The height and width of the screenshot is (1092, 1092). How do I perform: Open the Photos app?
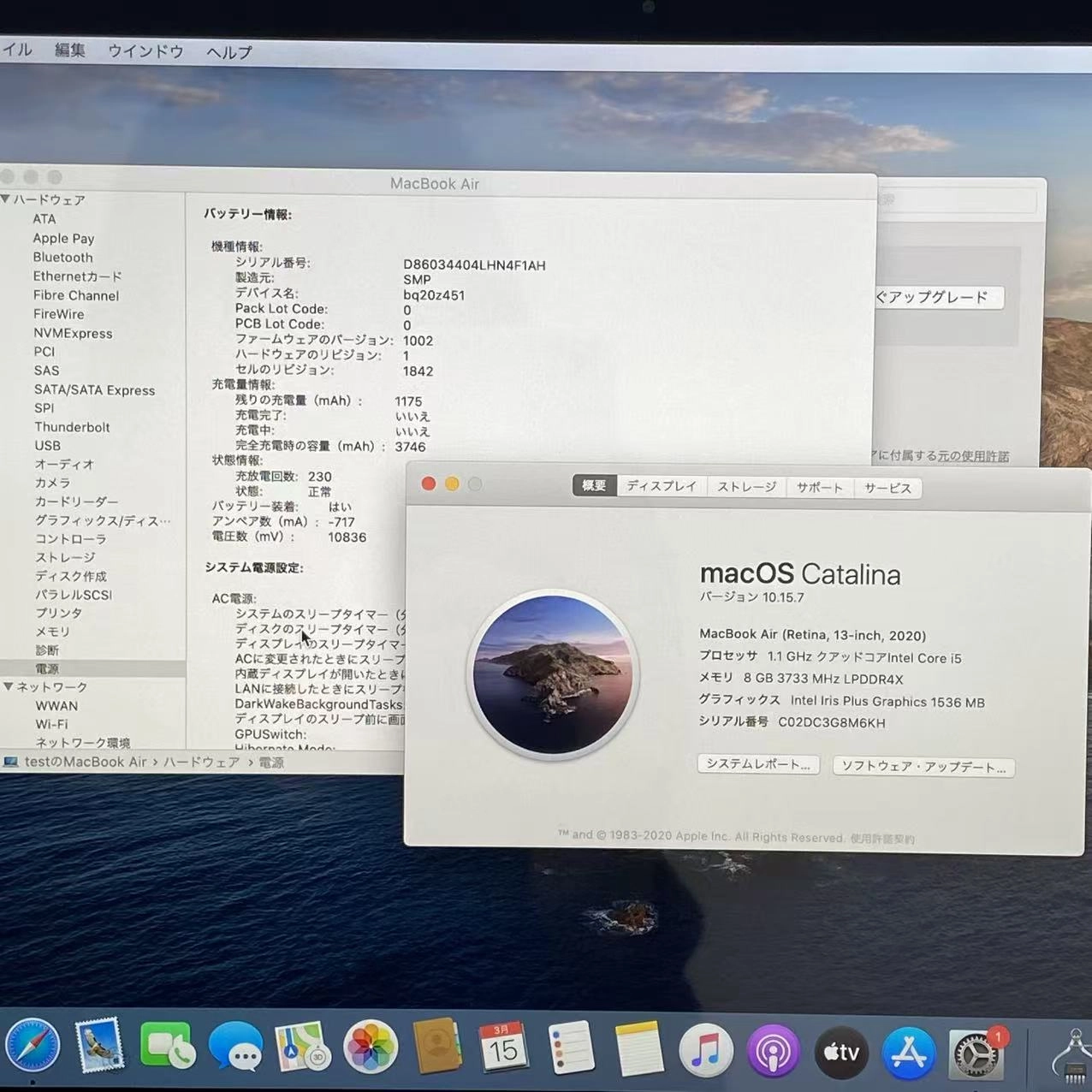370,1047
